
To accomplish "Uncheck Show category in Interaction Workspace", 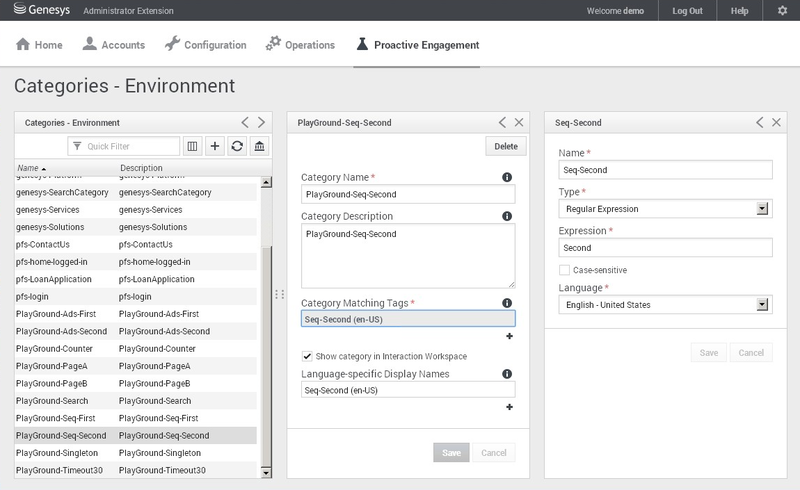I will [x=307, y=356].
